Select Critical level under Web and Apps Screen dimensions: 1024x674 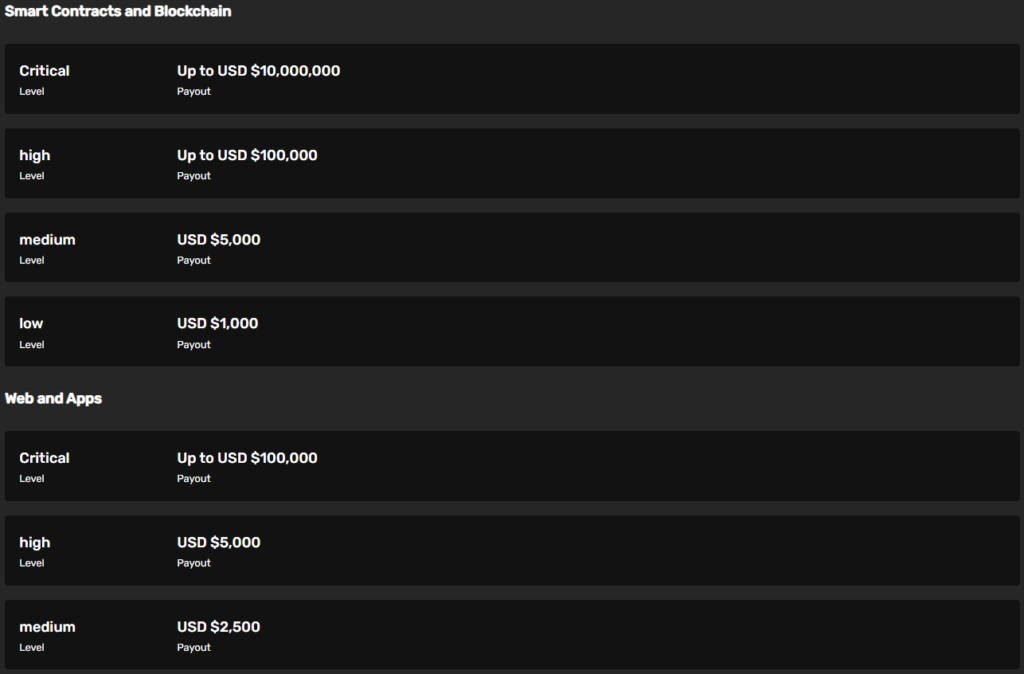pyautogui.click(x=44, y=458)
